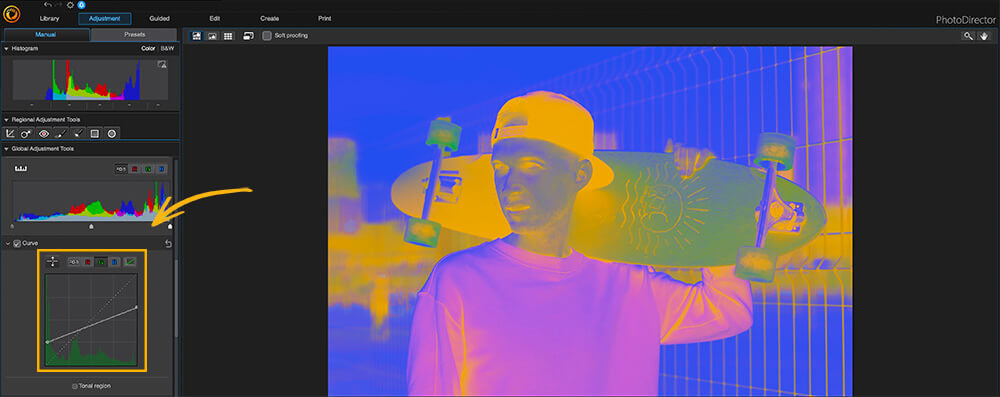The image size is (1000, 397).
Task: Click the Levels histogram icon
Action: [x=21, y=169]
